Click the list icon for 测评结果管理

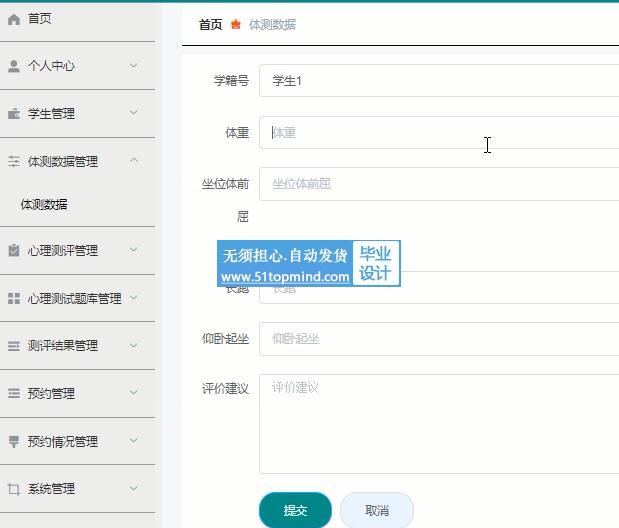pyautogui.click(x=14, y=346)
